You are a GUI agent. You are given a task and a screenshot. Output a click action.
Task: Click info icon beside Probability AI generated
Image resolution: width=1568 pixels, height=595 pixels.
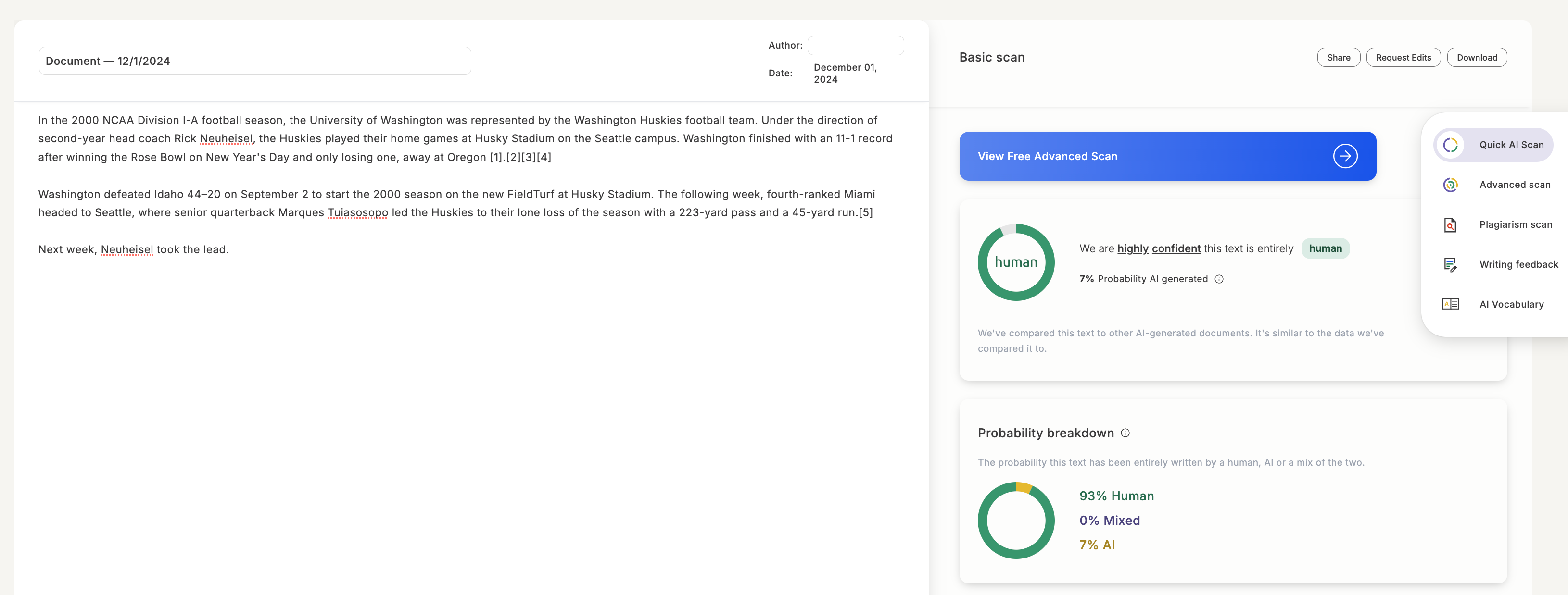coord(1219,279)
